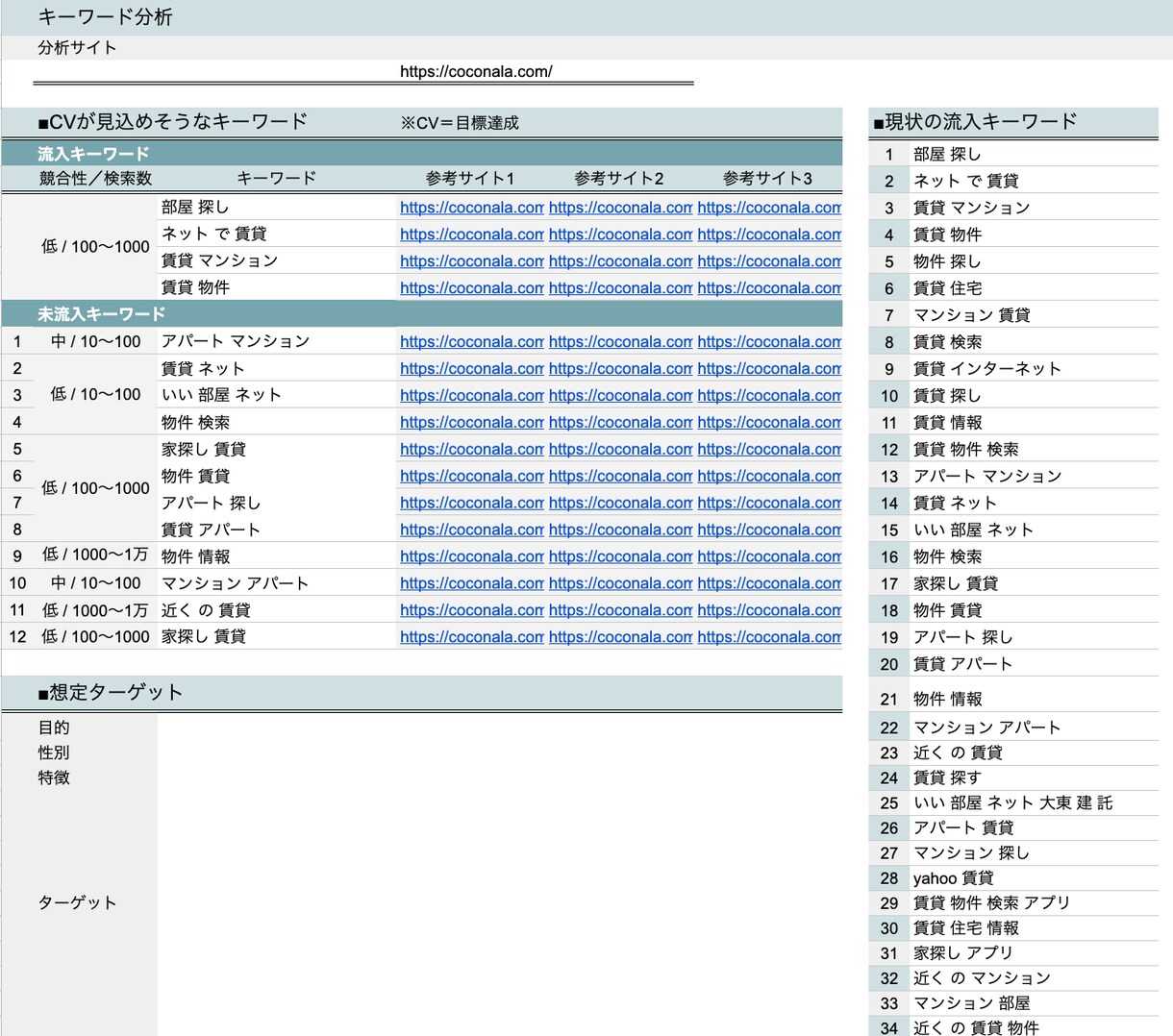
Task: Select the 流入キーワード section header
Action: (93, 154)
